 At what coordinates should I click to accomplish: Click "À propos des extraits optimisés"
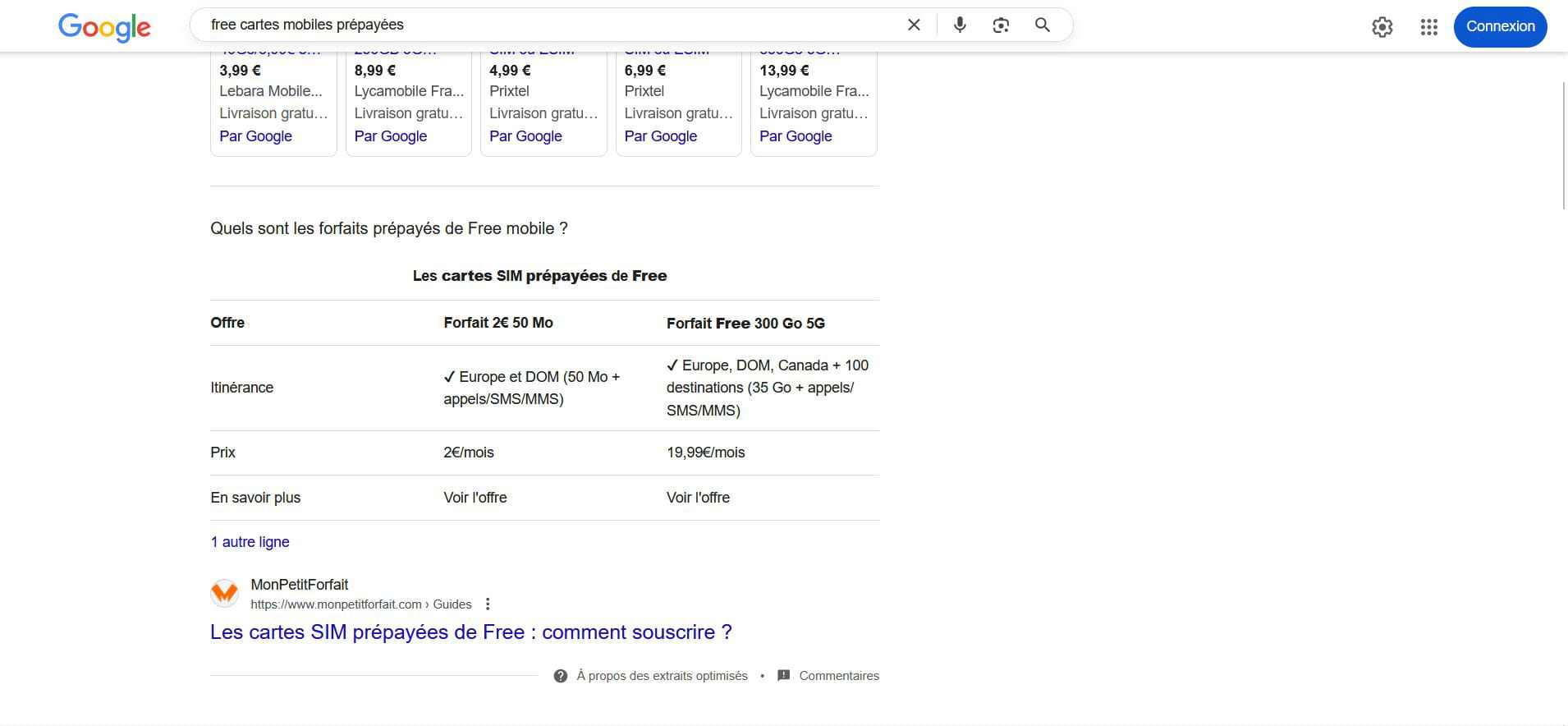662,676
